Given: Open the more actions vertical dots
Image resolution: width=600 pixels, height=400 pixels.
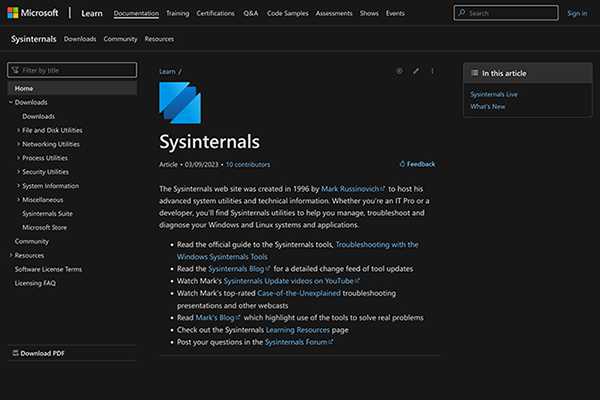Looking at the screenshot, I should click(432, 71).
